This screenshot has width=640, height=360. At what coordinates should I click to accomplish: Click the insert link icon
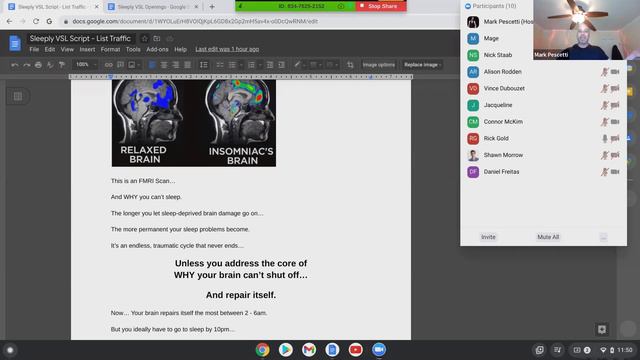pyautogui.click(x=109, y=64)
